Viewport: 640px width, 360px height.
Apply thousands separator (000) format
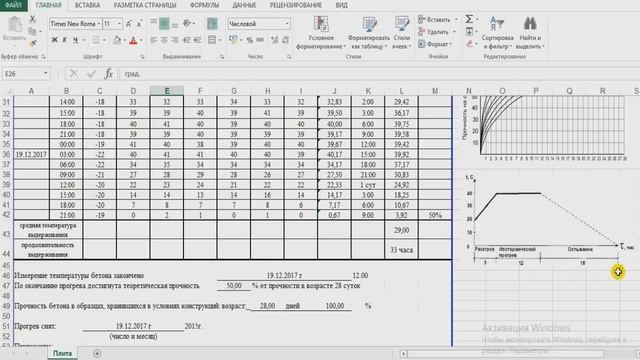click(260, 40)
